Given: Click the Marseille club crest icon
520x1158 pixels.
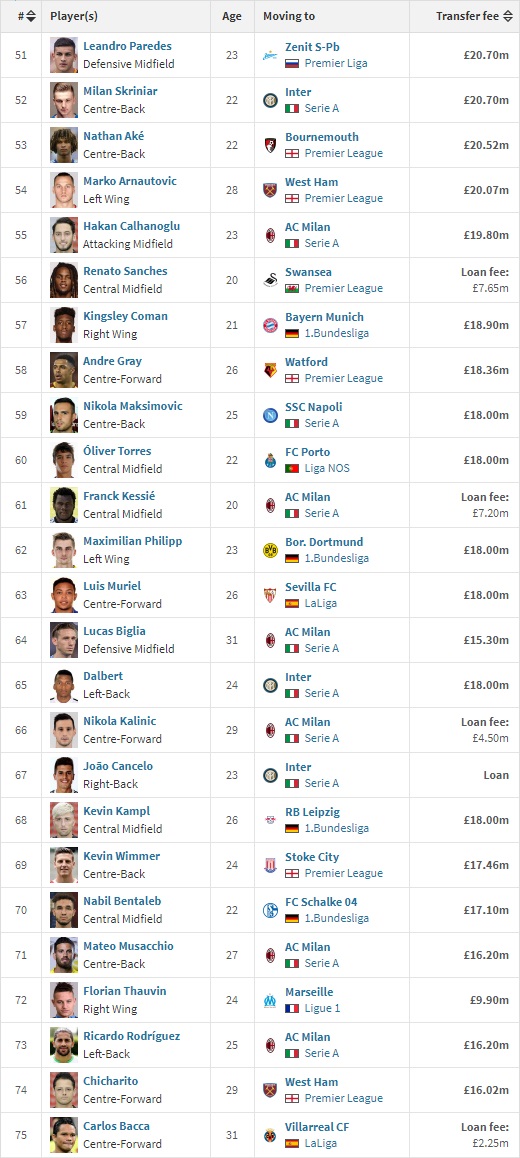Looking at the screenshot, I should click(x=270, y=1001).
